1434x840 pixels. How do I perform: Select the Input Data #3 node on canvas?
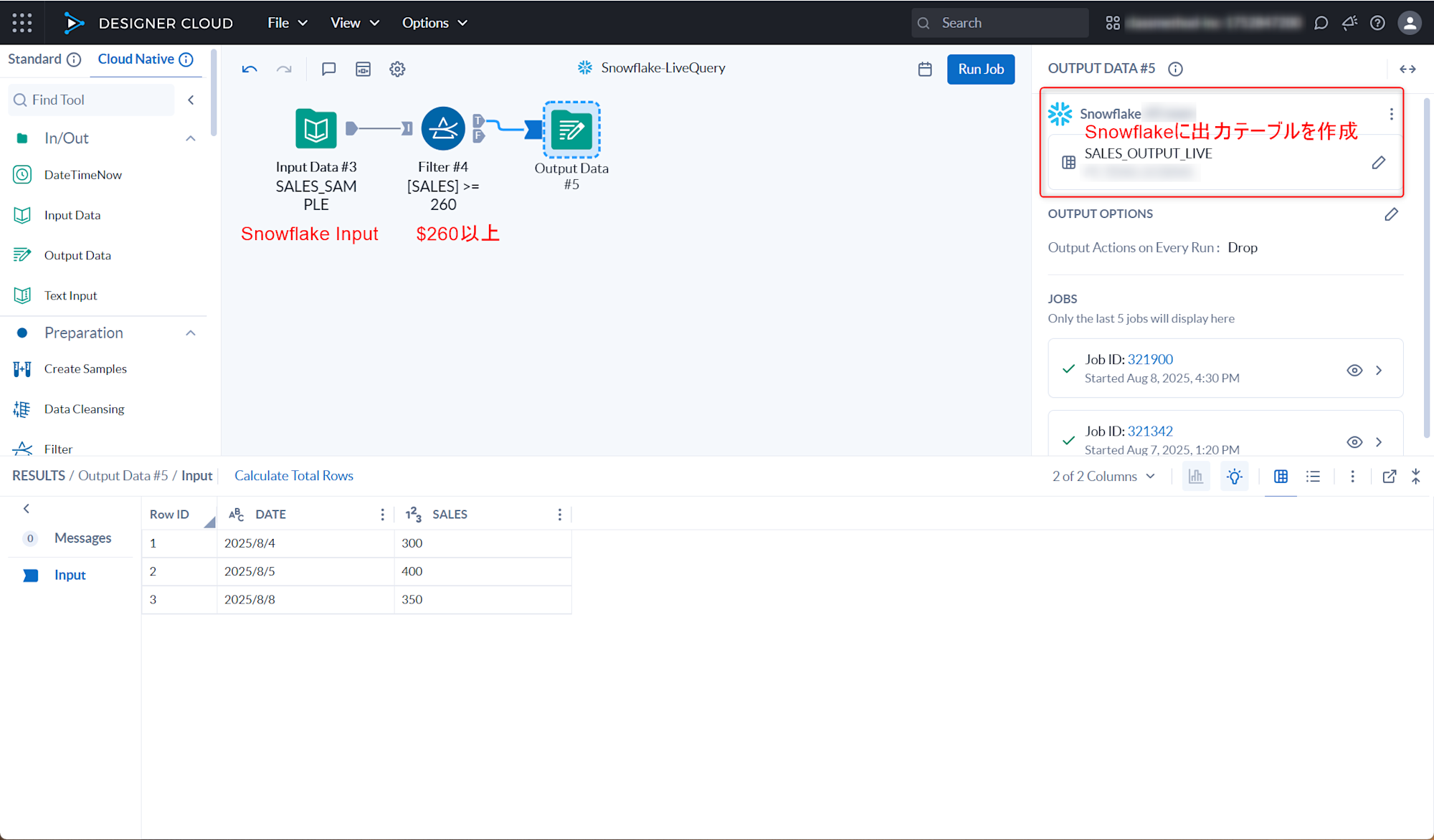[x=316, y=129]
